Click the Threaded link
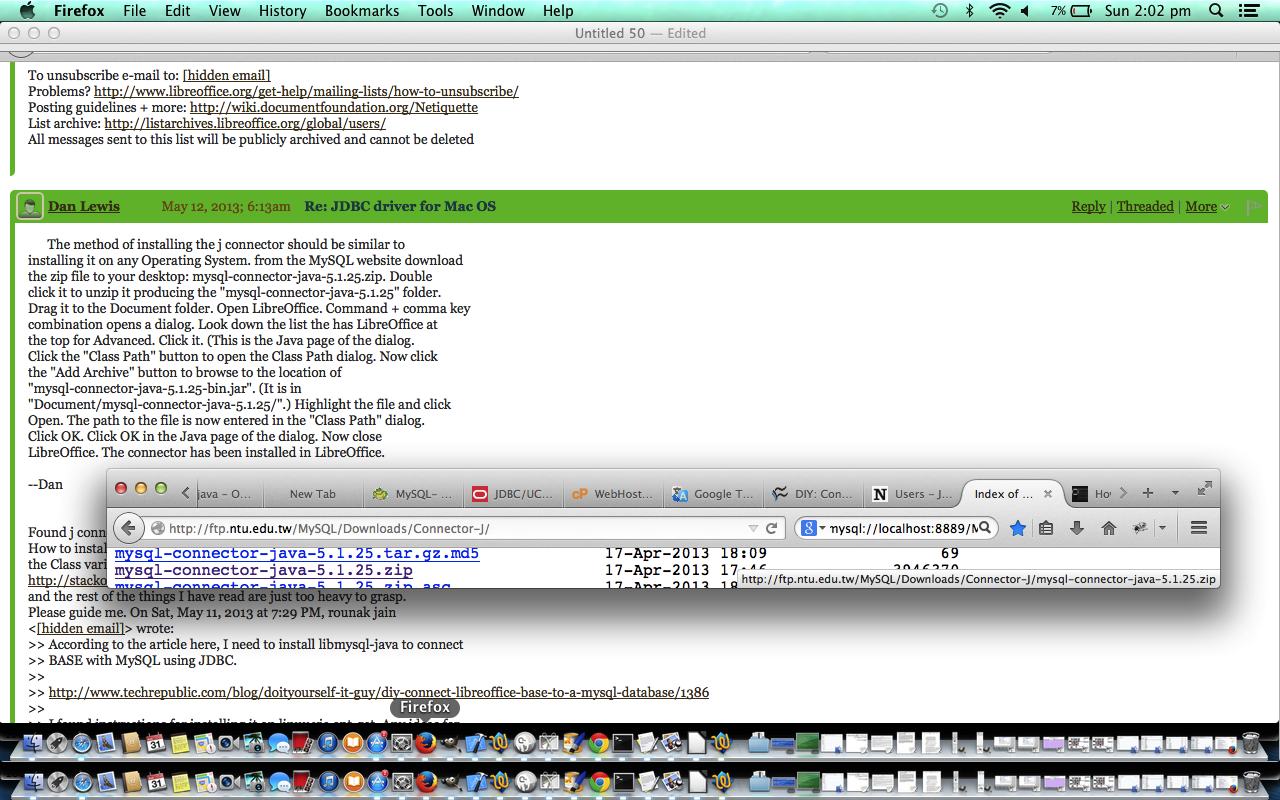The width and height of the screenshot is (1280, 800). 1145,207
